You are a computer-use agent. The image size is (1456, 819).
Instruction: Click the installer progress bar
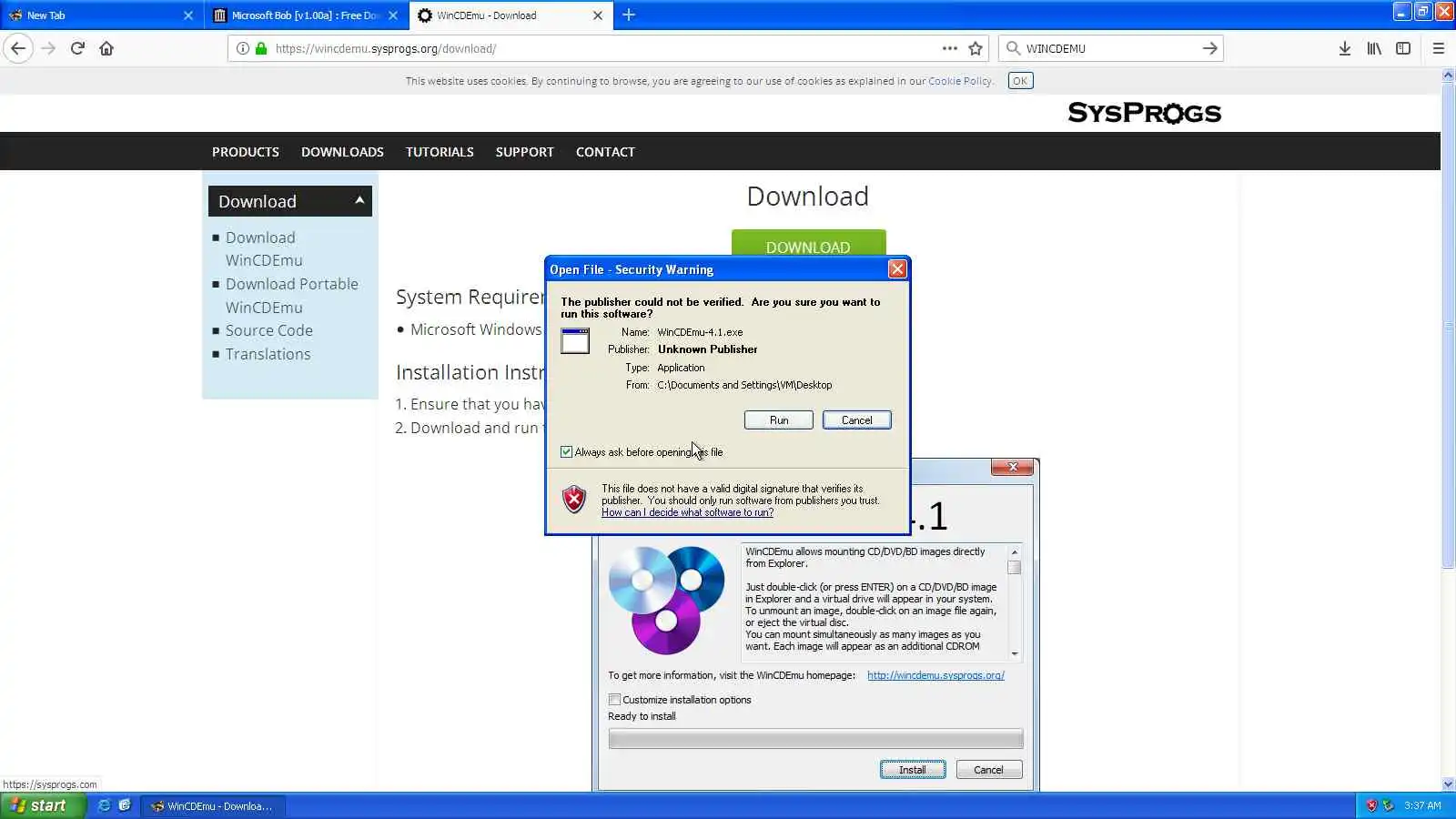coord(815,739)
